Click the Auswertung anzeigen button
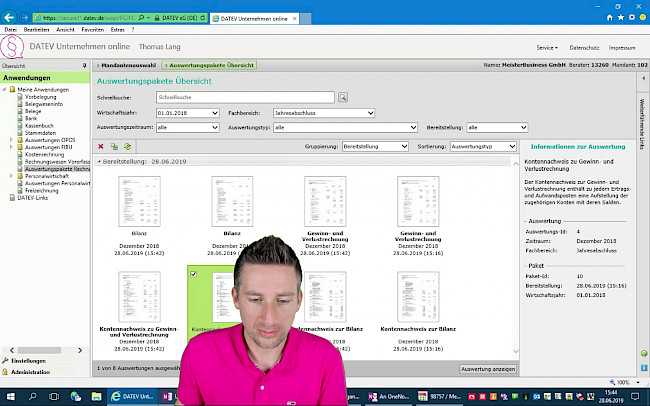 coord(488,369)
